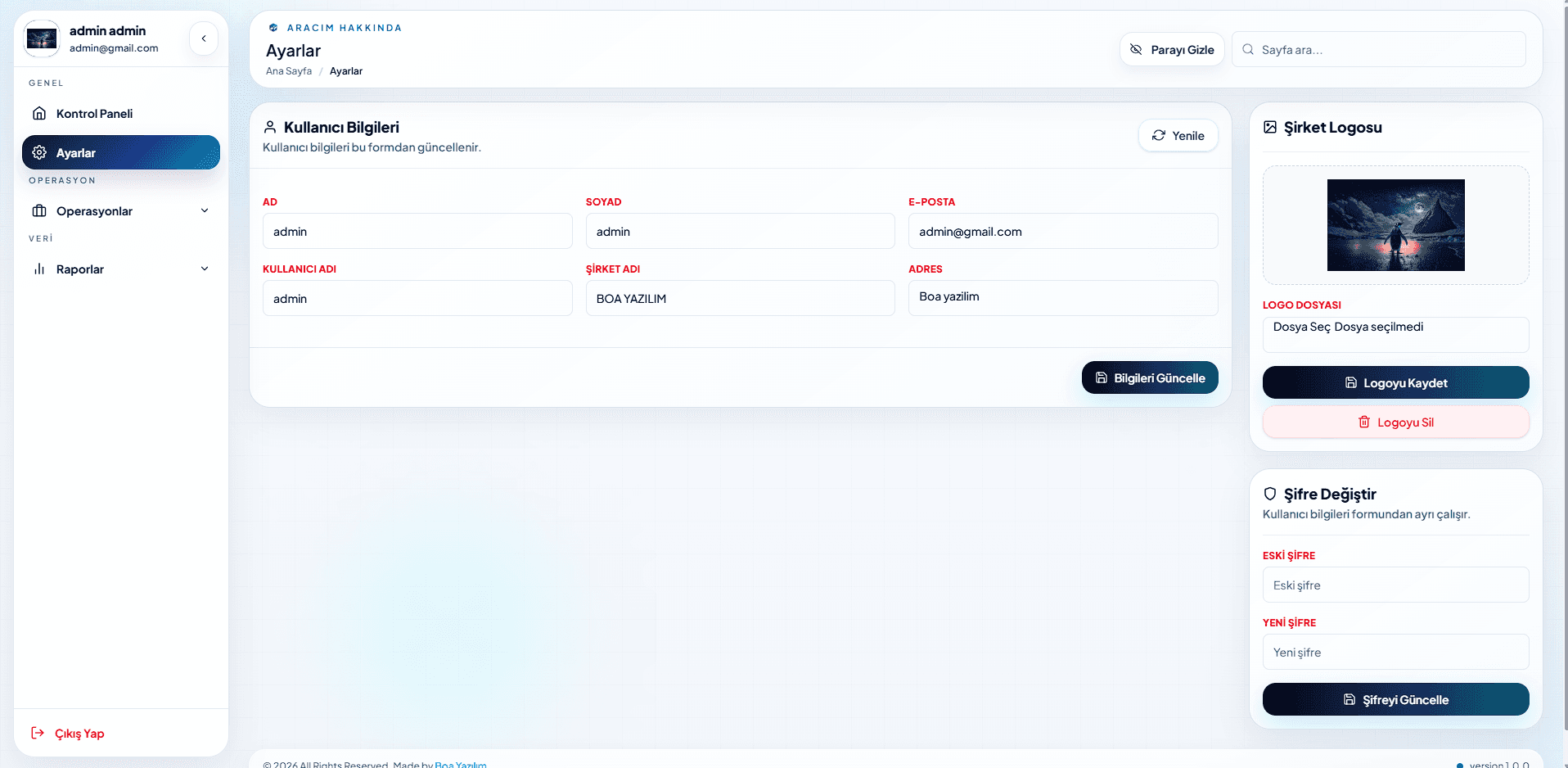Viewport: 1568px width, 768px height.
Task: Go to the Ana Sayfa breadcrumb
Action: point(289,71)
